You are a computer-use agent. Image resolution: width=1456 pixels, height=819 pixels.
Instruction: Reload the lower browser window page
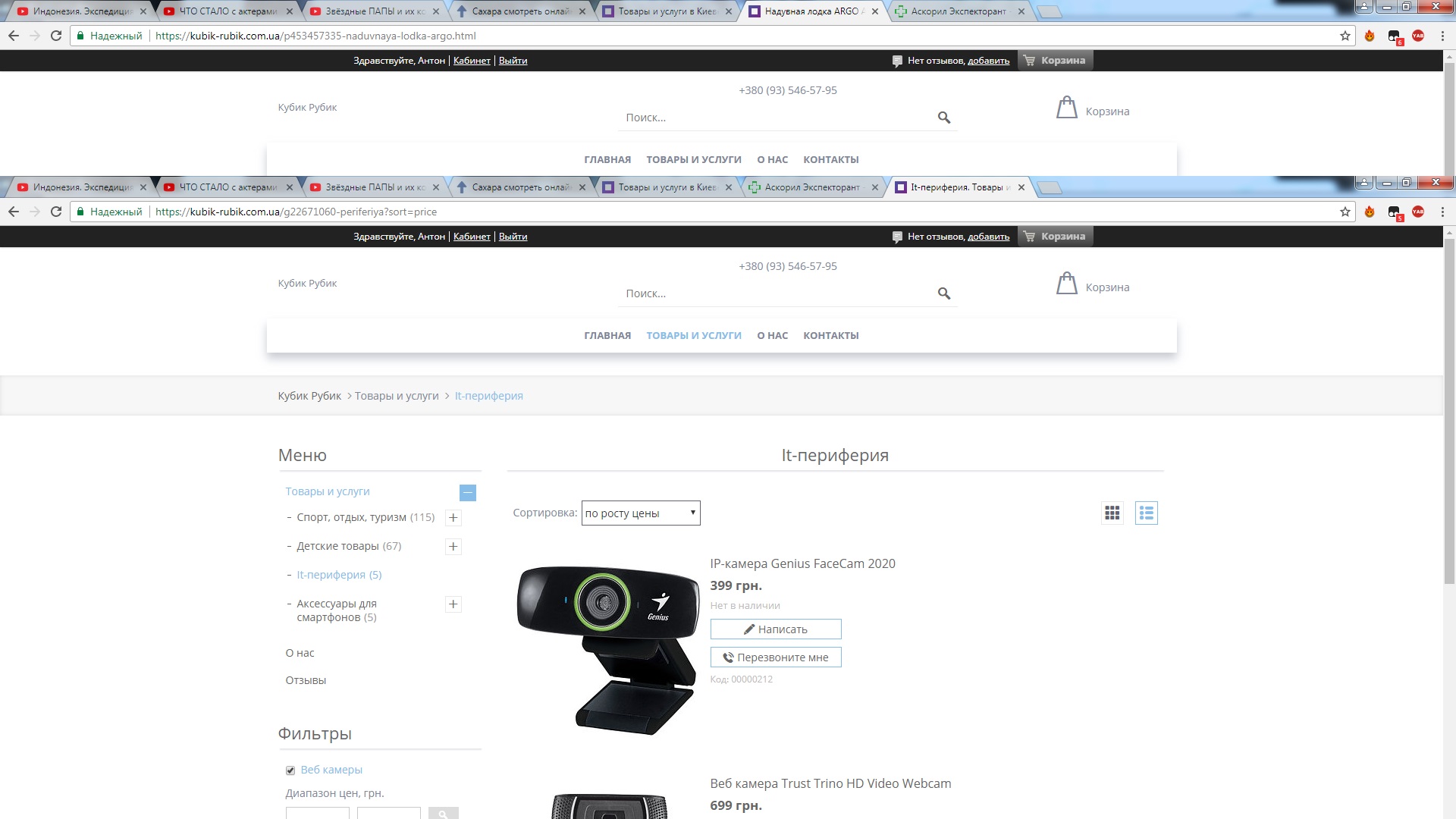[x=56, y=212]
